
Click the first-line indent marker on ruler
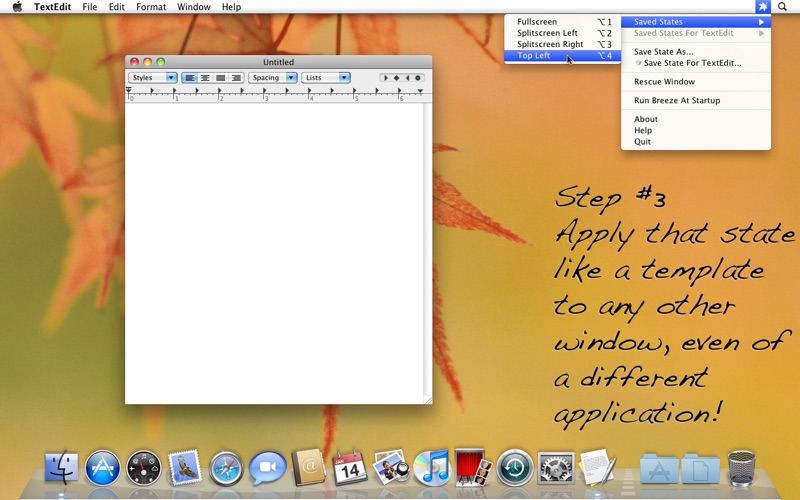(129, 89)
